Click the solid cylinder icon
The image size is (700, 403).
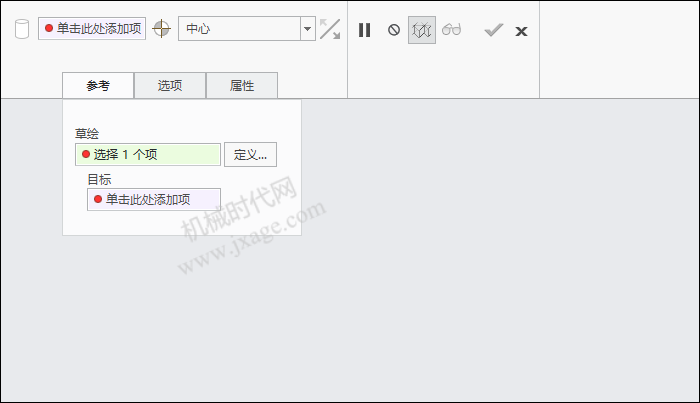[x=22, y=29]
